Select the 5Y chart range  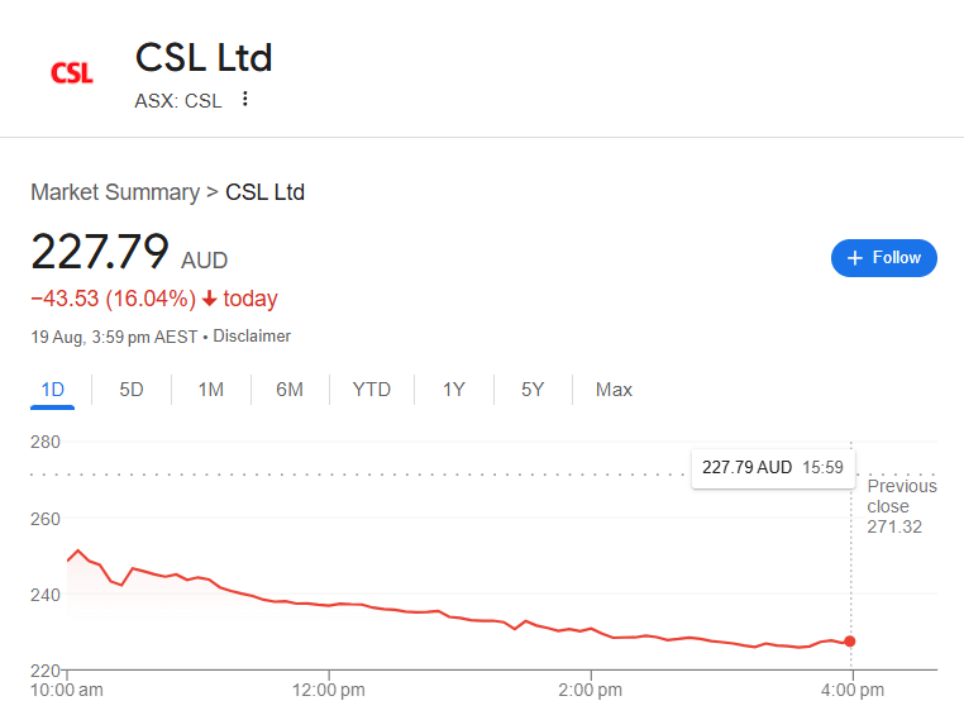tap(532, 389)
